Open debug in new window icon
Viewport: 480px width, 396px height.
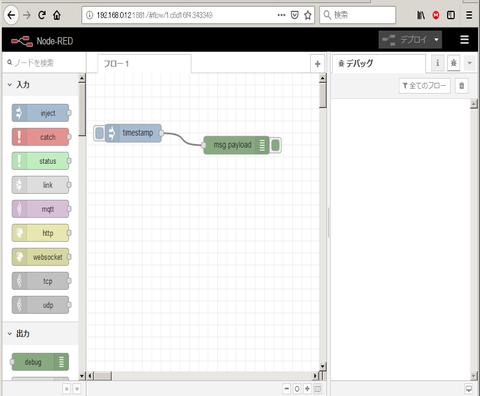pyautogui.click(x=469, y=389)
